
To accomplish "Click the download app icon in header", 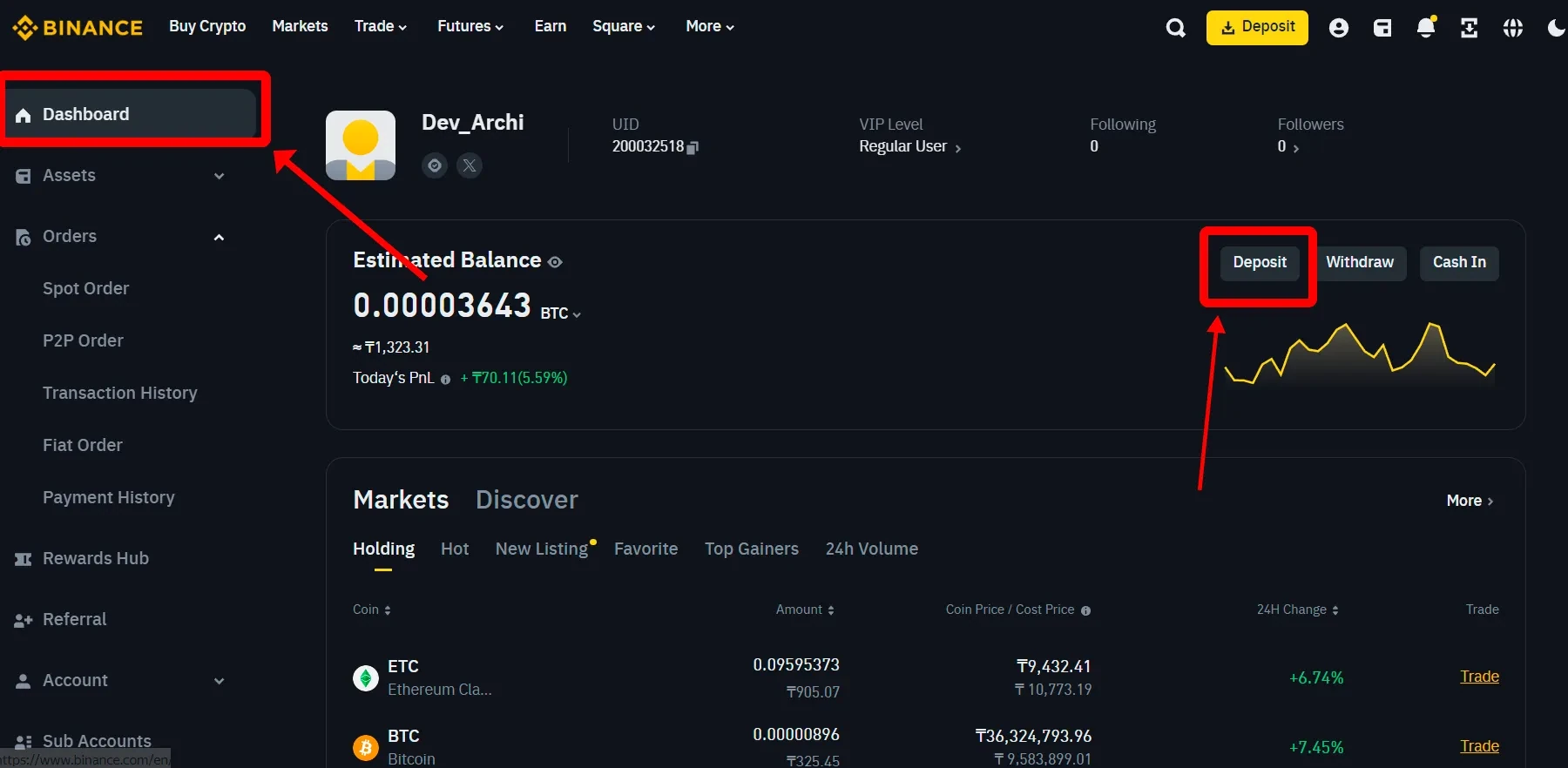I will point(1469,28).
